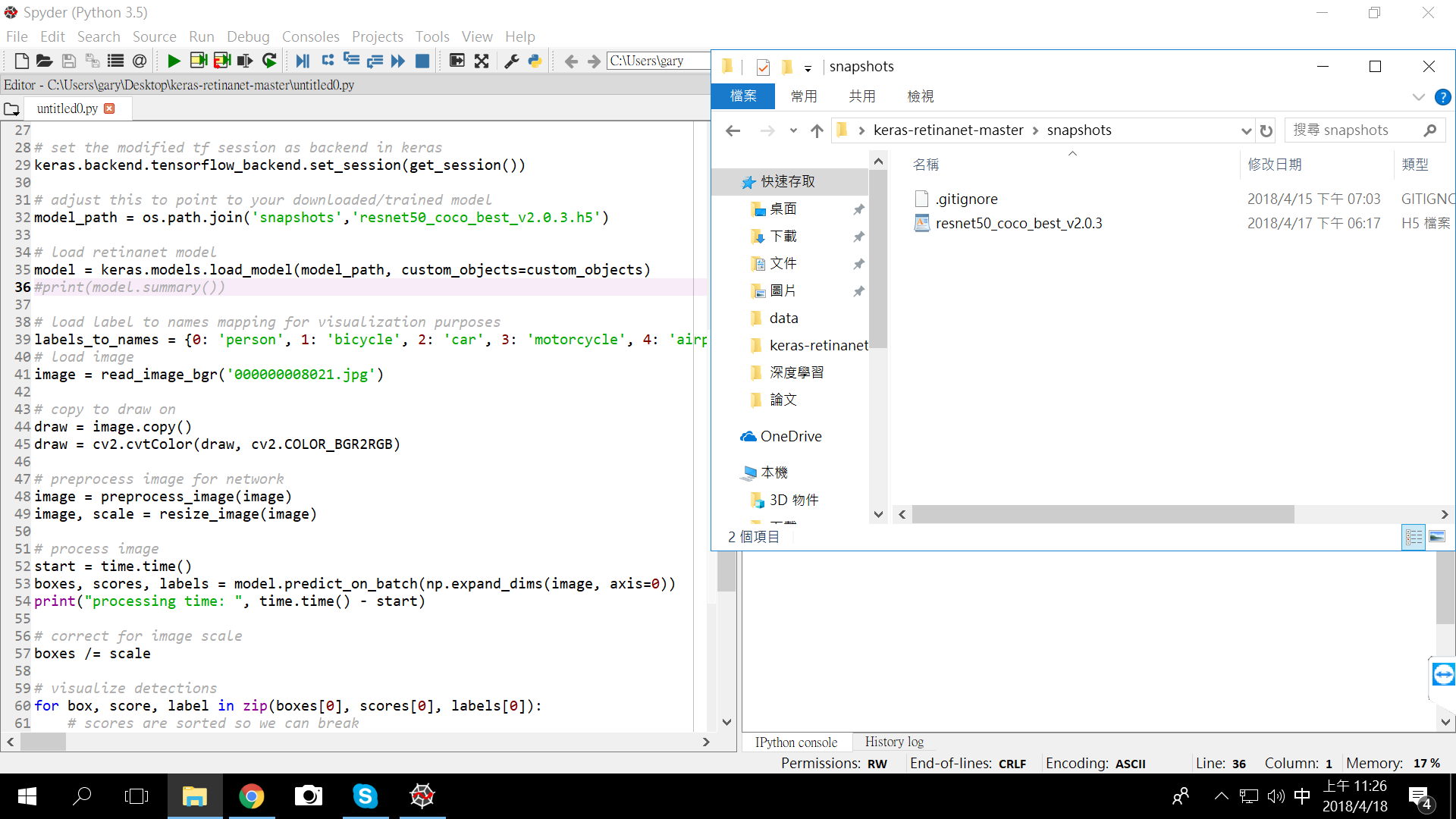Open Spyder preferences via the wrench icon
This screenshot has height=819, width=1456.
(x=511, y=61)
